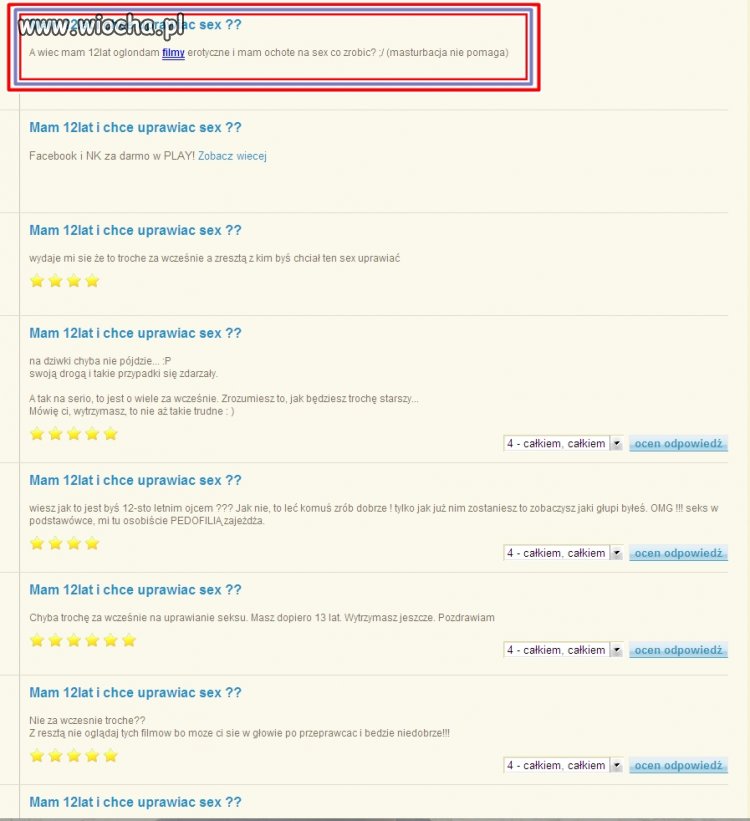Click the fifth star under the 'bedzie niedobrze' reply
The image size is (750, 821).
pos(111,756)
